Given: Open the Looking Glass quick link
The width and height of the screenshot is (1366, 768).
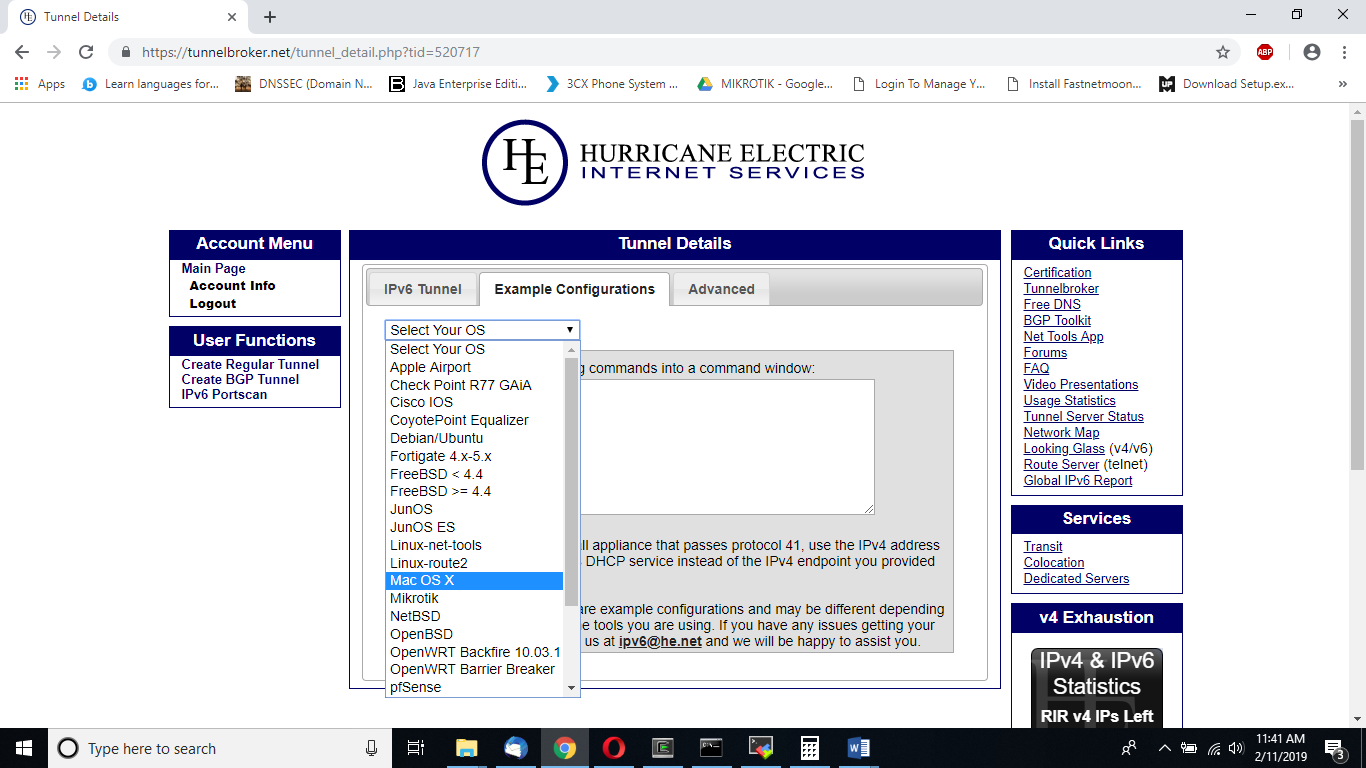Looking at the screenshot, I should [1064, 449].
